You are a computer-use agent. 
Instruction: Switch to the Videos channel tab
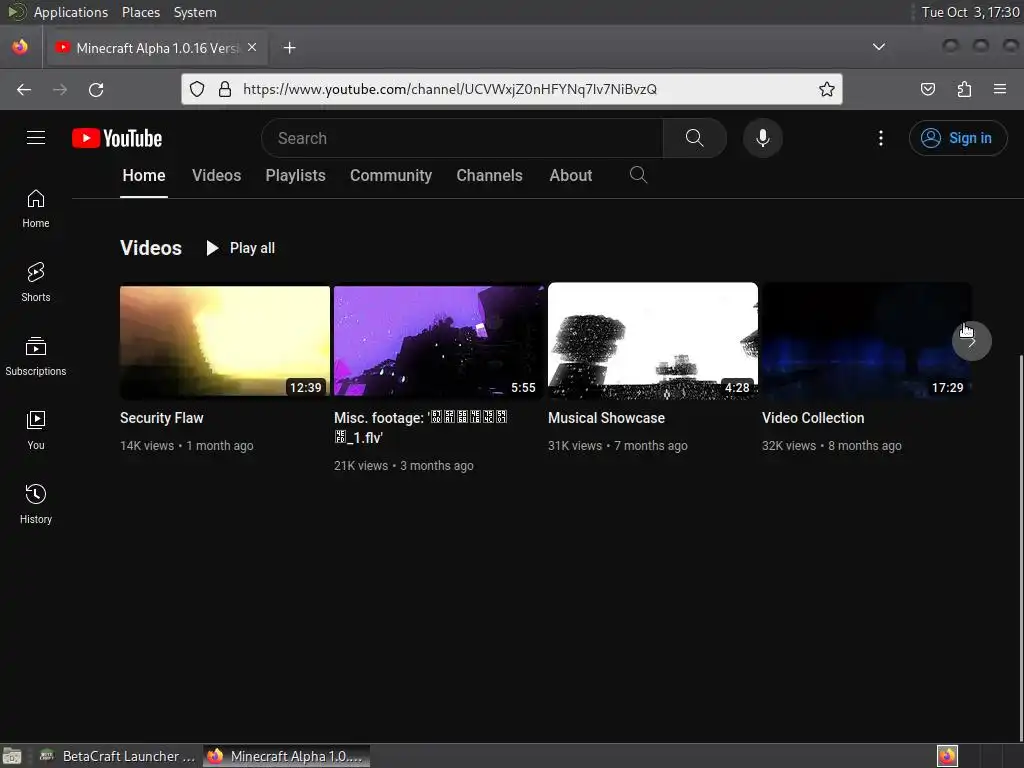216,175
